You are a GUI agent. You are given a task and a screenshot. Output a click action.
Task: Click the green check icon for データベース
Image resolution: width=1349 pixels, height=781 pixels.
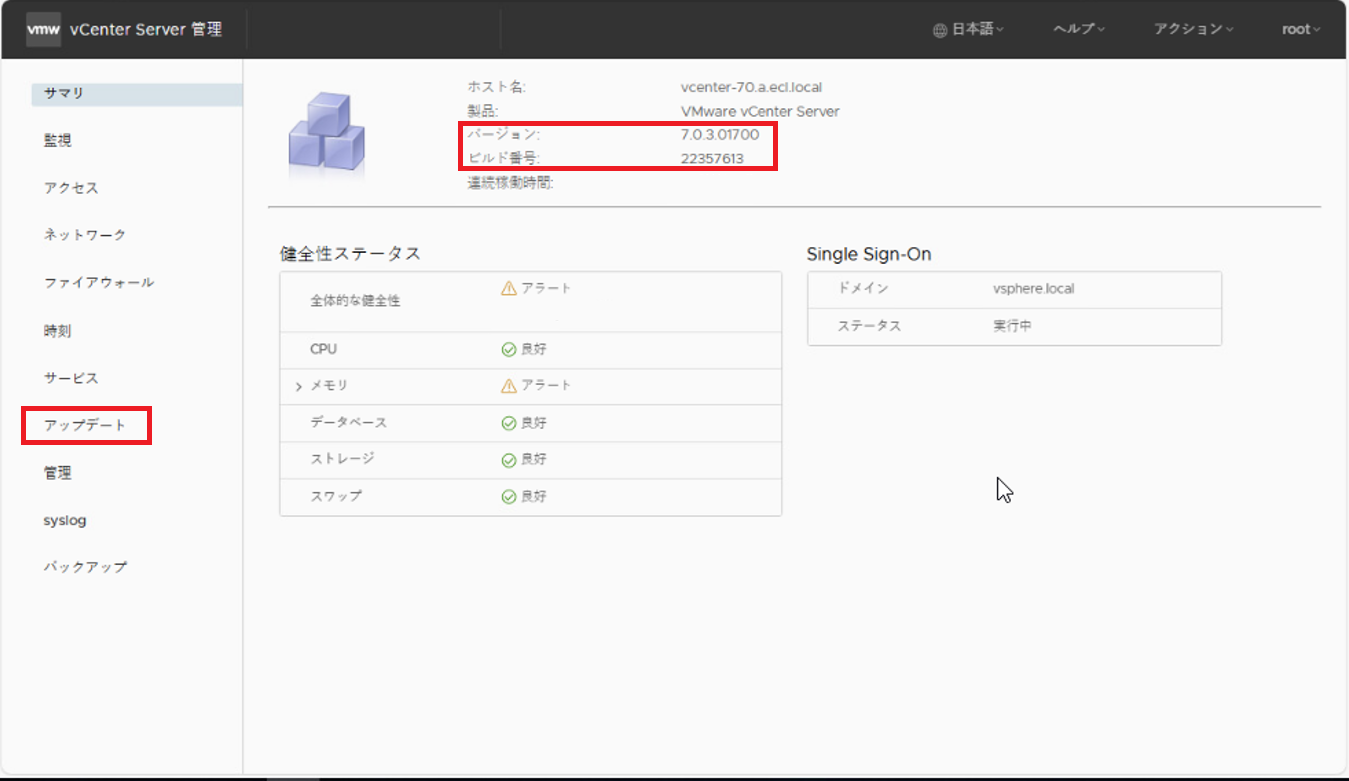(508, 423)
